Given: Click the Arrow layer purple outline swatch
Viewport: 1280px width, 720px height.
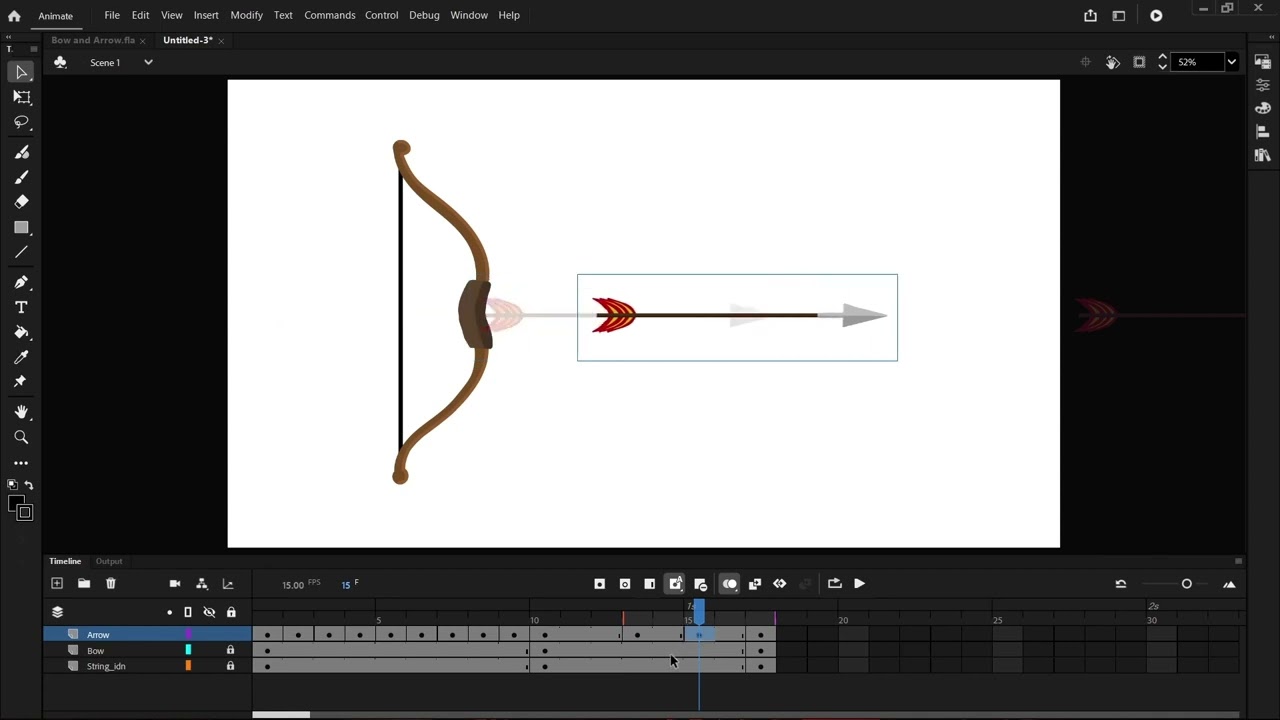Looking at the screenshot, I should click(x=188, y=634).
